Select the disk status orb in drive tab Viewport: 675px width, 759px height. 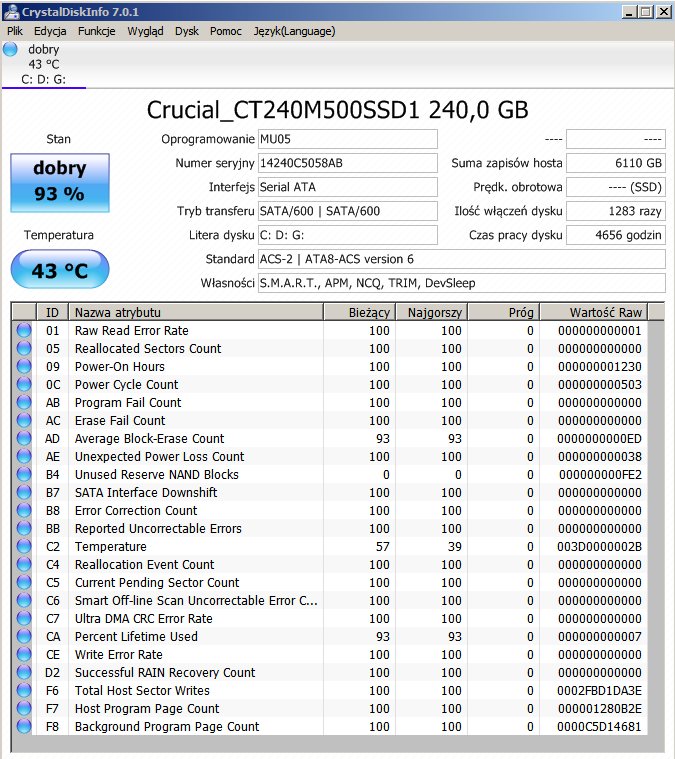click(x=10, y=49)
